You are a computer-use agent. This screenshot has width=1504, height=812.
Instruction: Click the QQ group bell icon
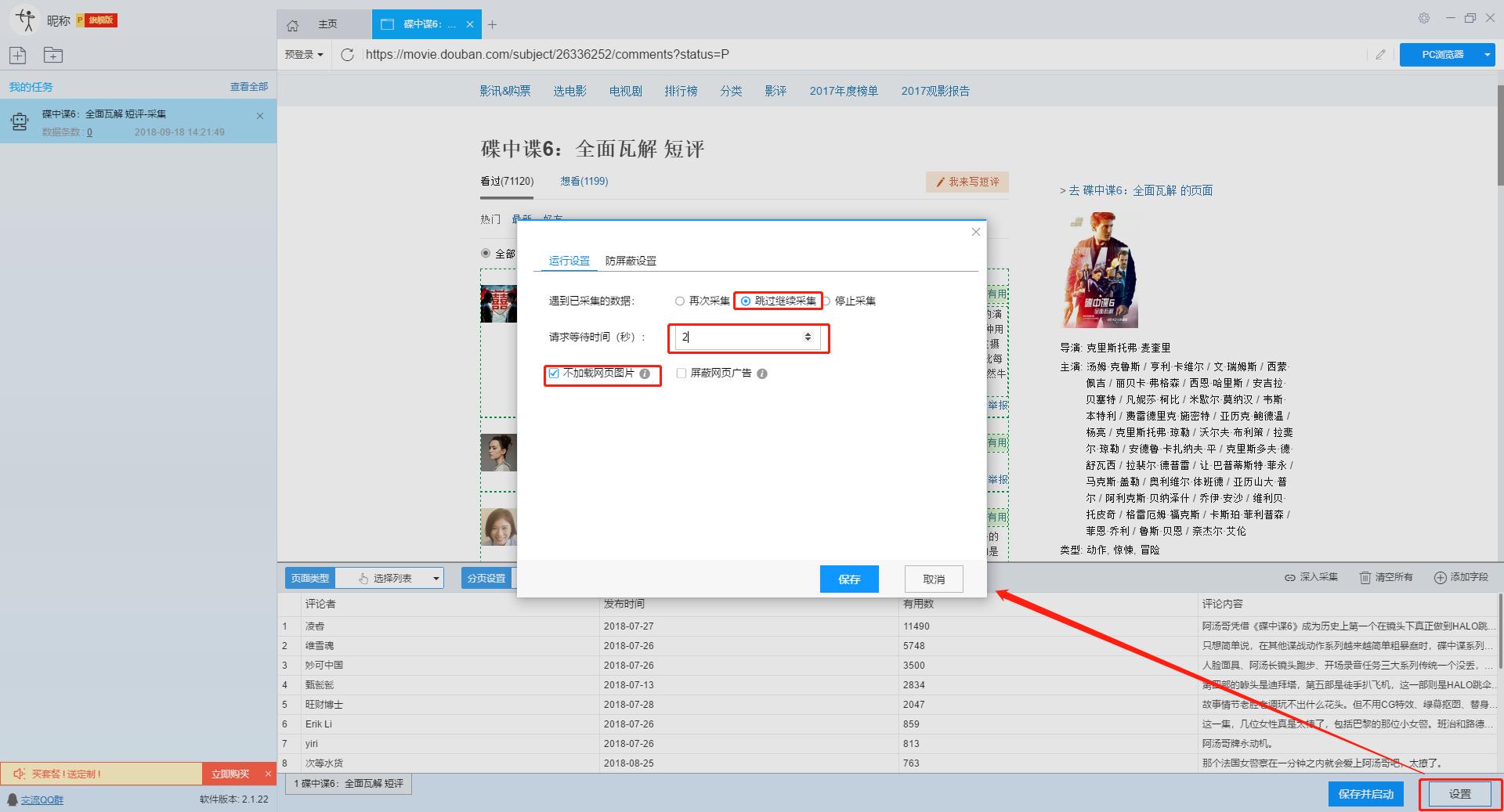[x=13, y=799]
